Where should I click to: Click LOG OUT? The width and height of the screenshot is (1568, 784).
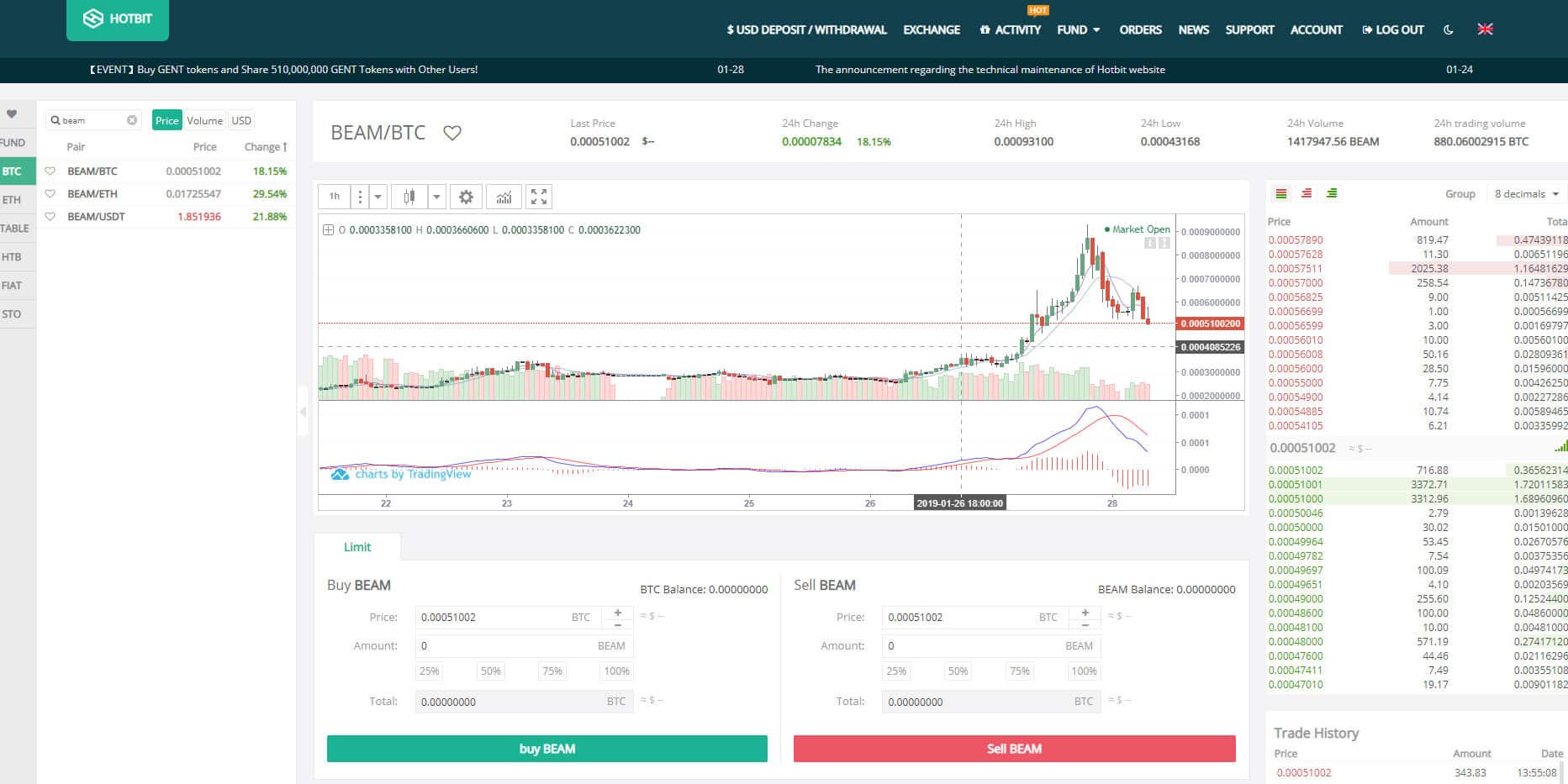pos(1393,29)
